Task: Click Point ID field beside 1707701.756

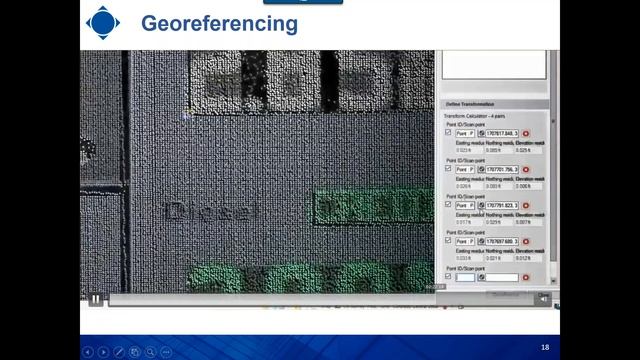Action: [465, 169]
